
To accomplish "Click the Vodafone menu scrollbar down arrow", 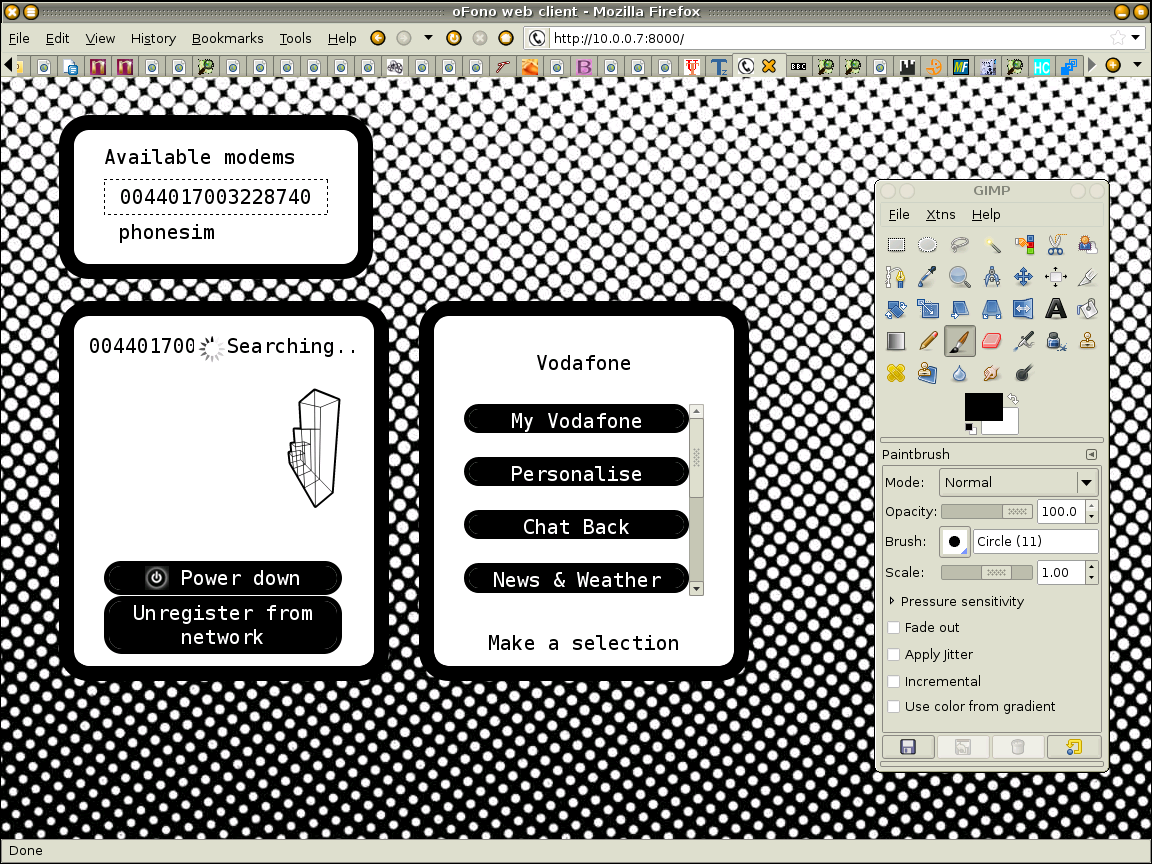I will tap(696, 589).
